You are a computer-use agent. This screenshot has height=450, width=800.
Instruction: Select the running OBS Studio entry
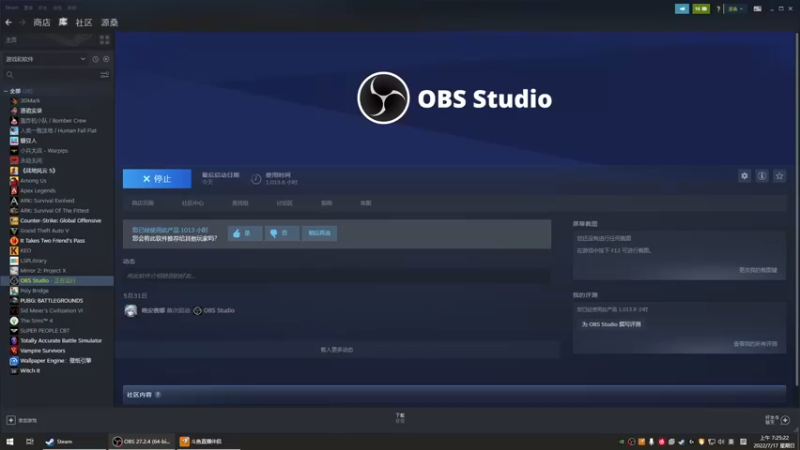click(x=57, y=281)
